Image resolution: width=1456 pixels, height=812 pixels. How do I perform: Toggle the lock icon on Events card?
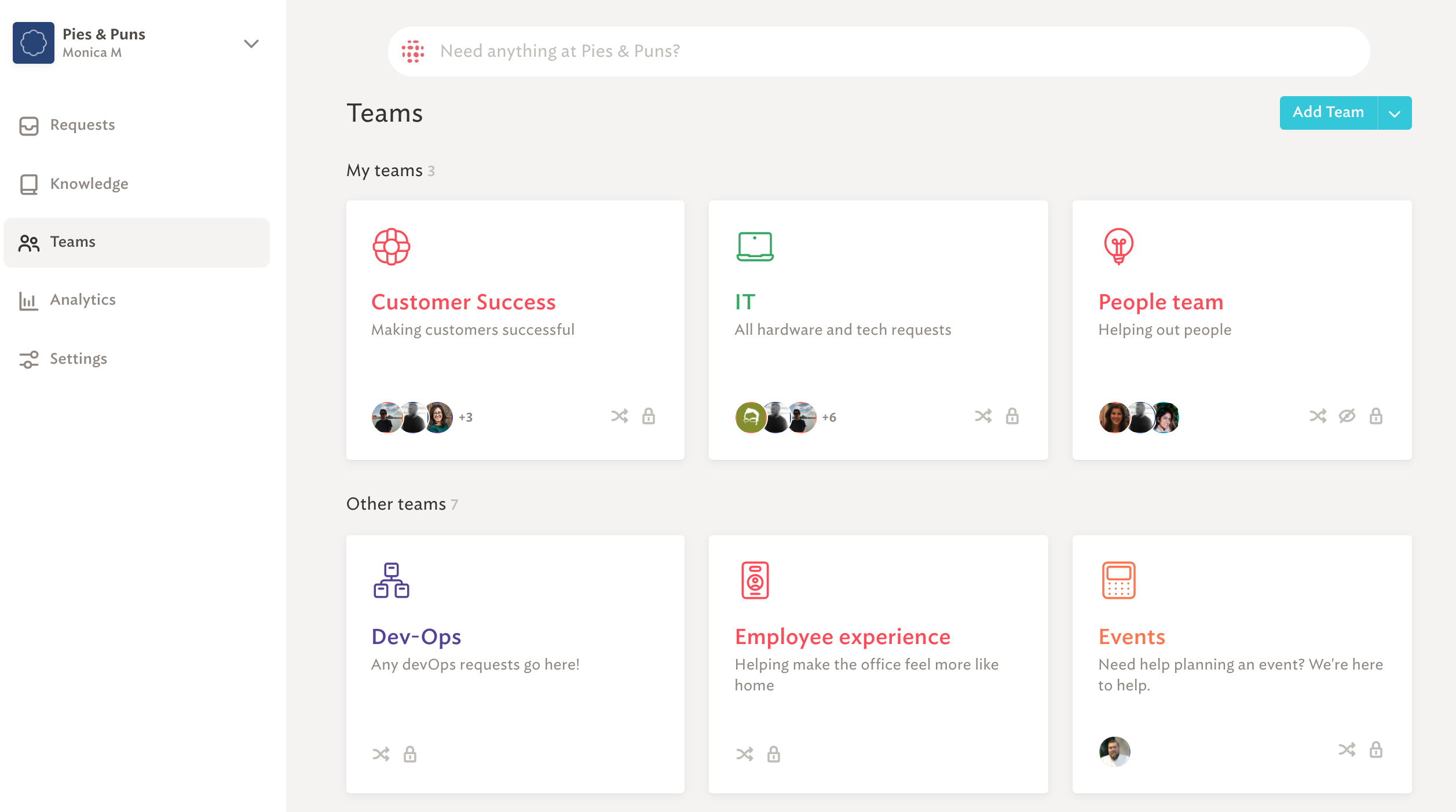click(x=1375, y=749)
